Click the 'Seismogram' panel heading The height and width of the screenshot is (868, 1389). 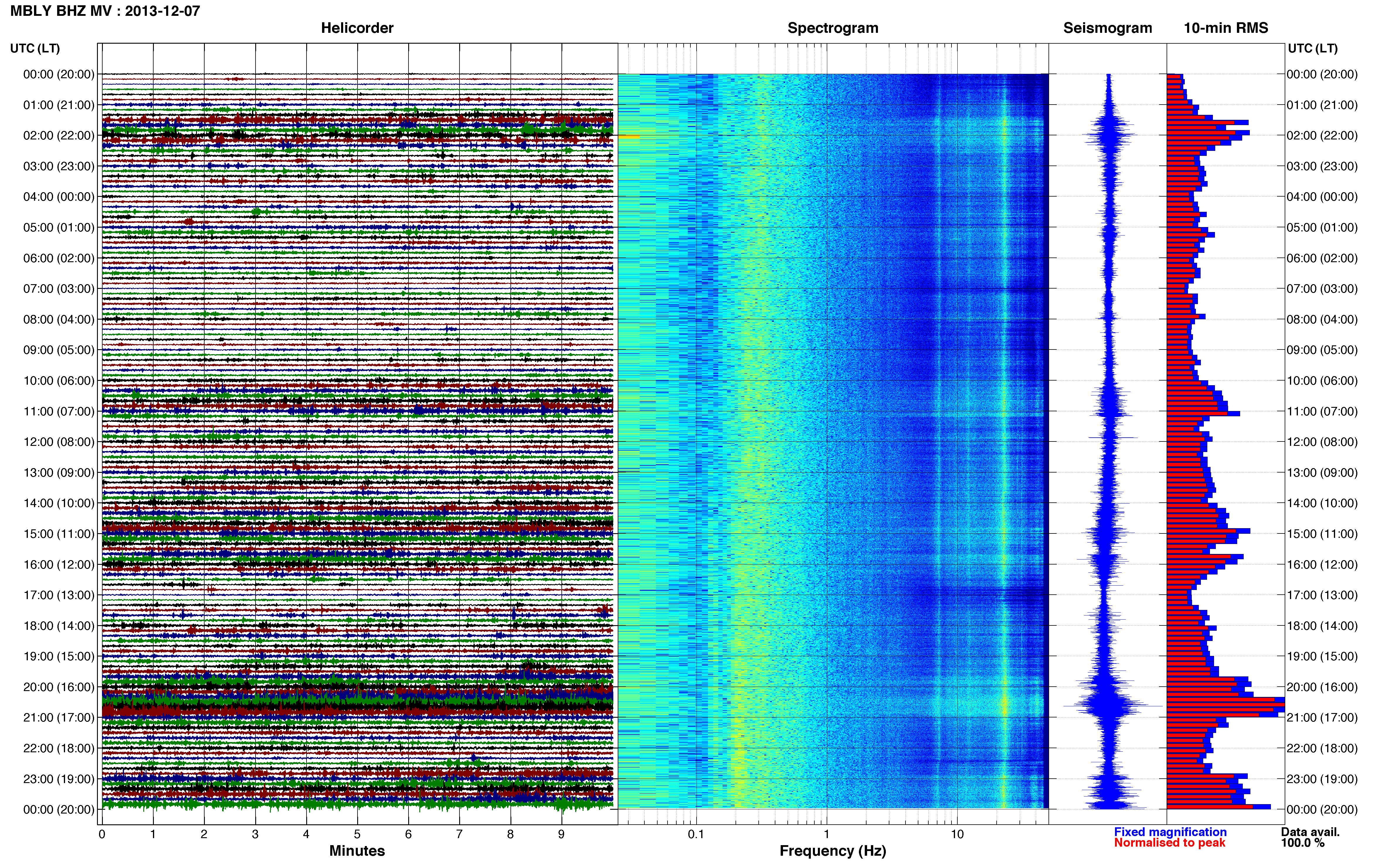[1107, 28]
